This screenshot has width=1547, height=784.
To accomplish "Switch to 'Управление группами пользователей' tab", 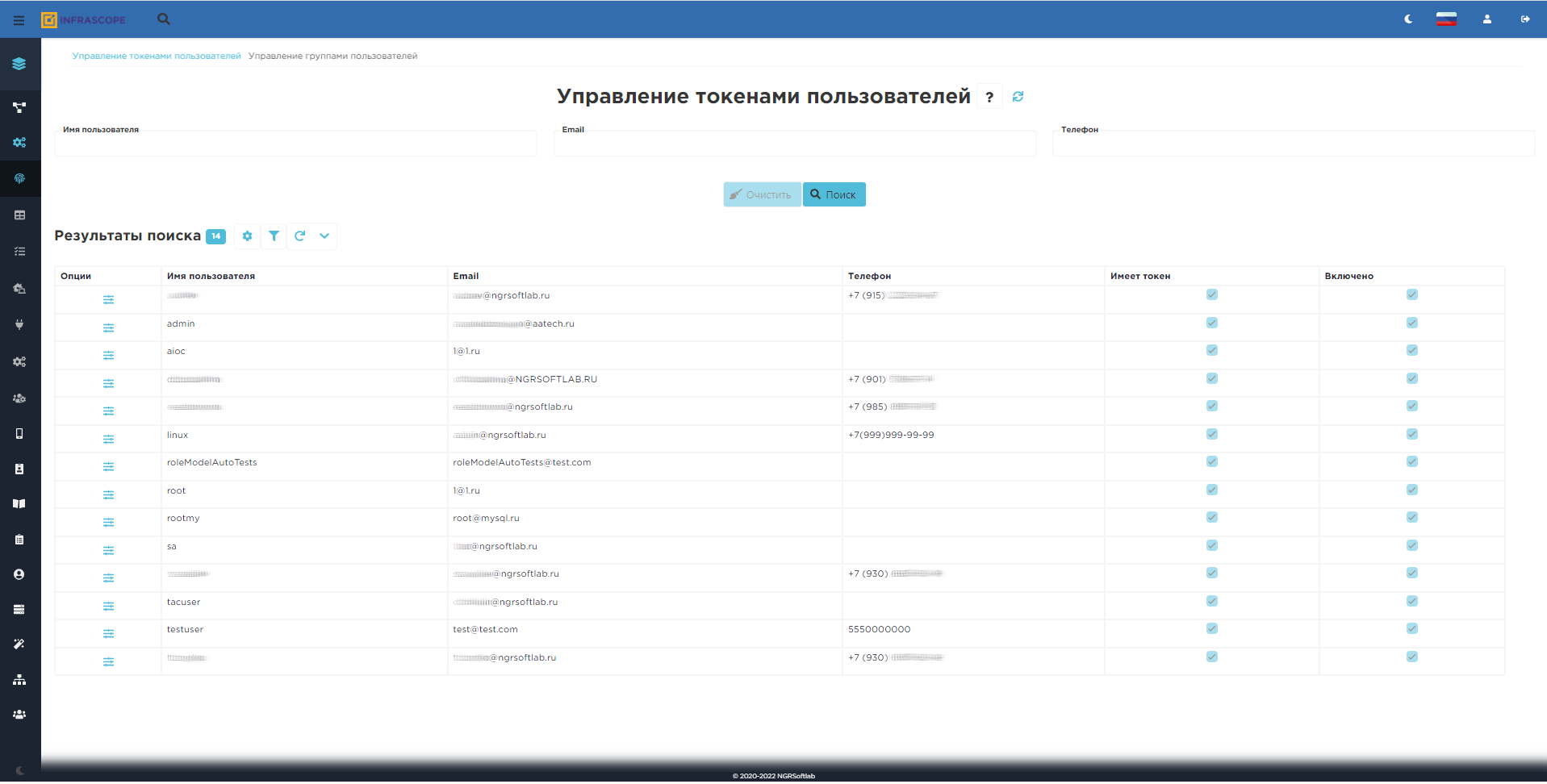I will [x=332, y=56].
